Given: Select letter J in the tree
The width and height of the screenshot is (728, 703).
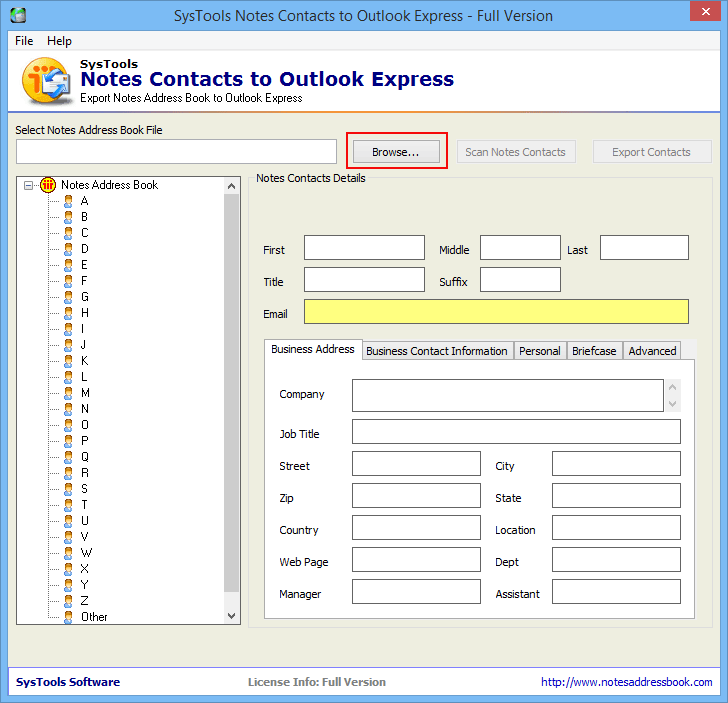Looking at the screenshot, I should [x=83, y=345].
